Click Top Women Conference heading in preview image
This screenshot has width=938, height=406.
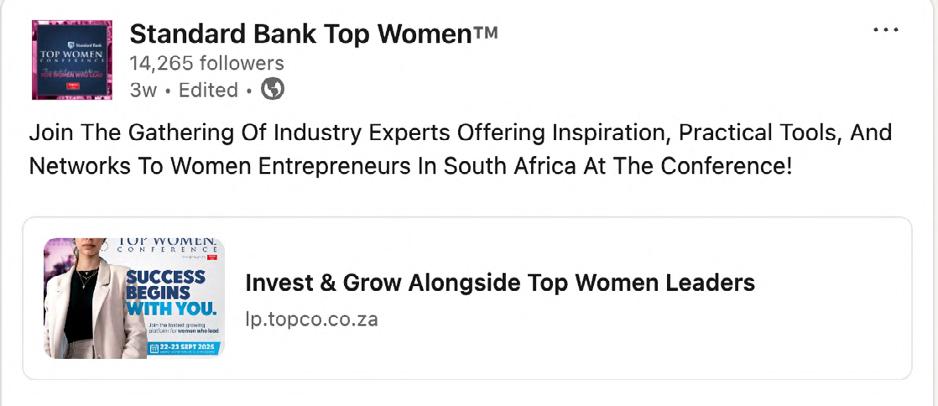[168, 246]
